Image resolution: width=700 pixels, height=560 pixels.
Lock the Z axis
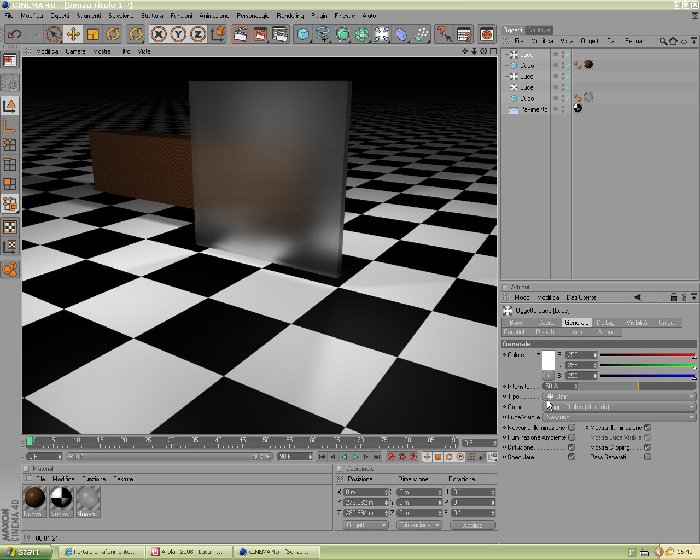click(x=198, y=34)
